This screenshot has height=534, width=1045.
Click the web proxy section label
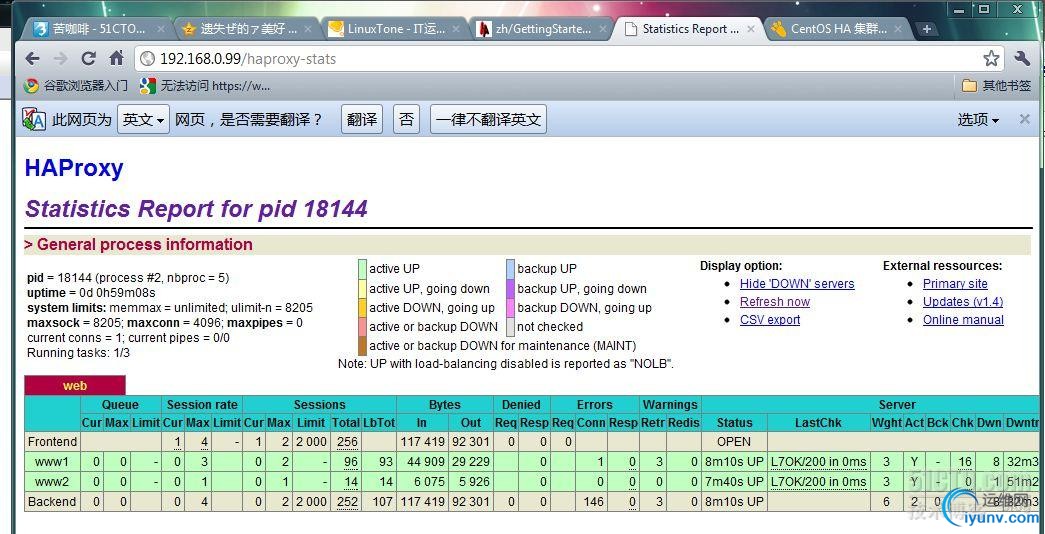pos(75,385)
